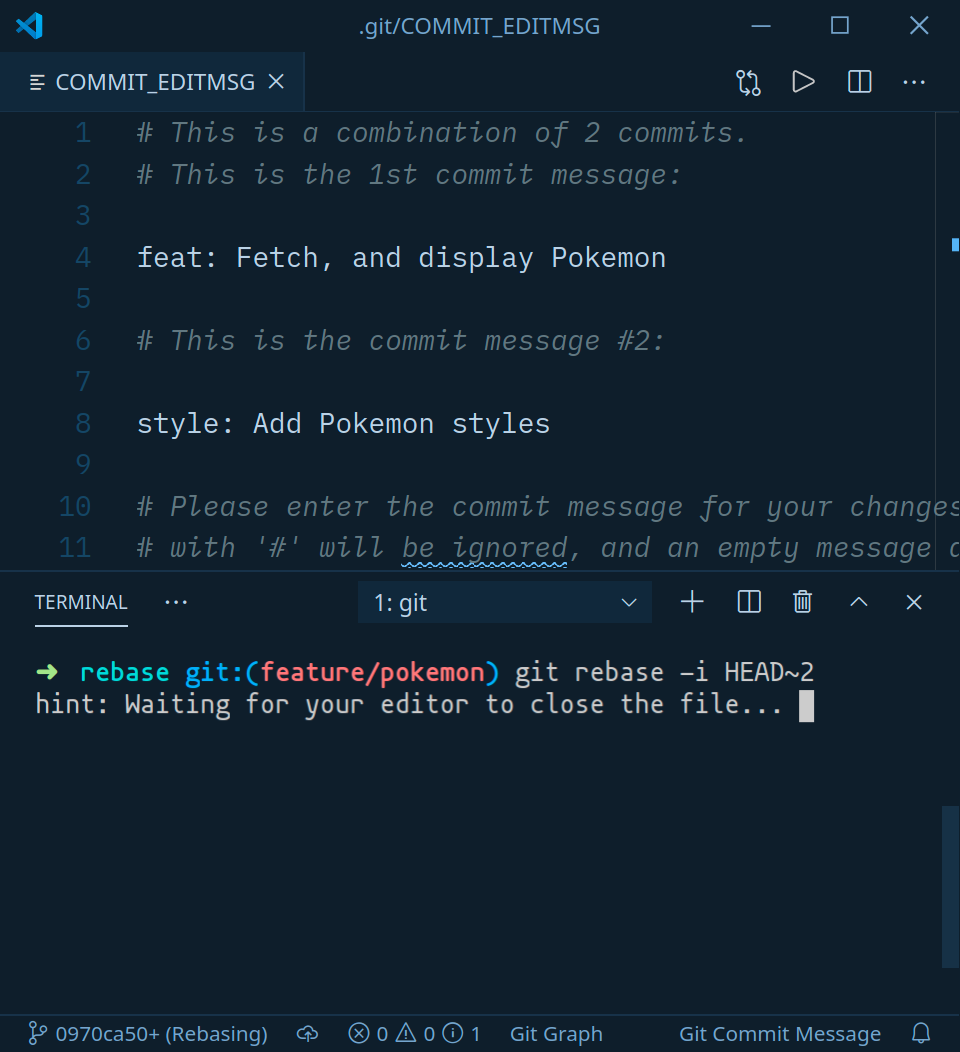Open problems via errors and warnings counter
The width and height of the screenshot is (960, 1052).
(414, 1034)
